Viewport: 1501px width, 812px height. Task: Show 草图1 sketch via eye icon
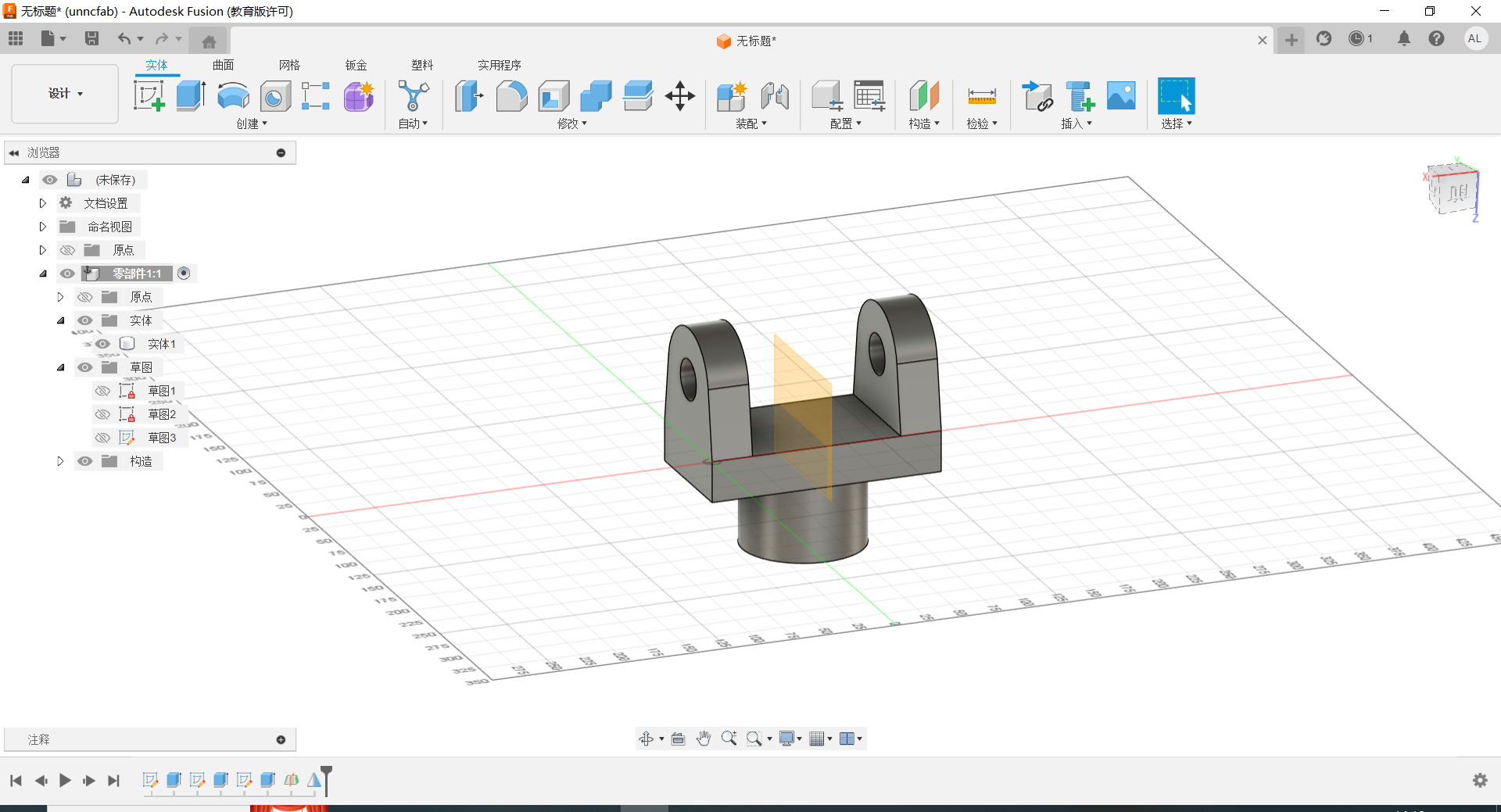102,391
